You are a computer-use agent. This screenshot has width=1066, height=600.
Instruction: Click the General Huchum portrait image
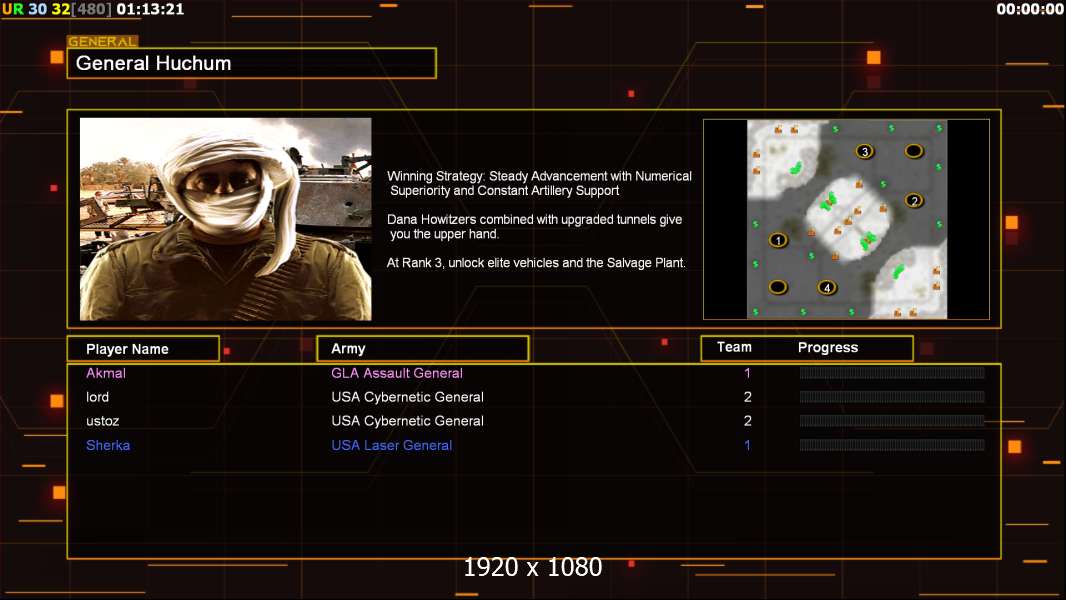(226, 219)
